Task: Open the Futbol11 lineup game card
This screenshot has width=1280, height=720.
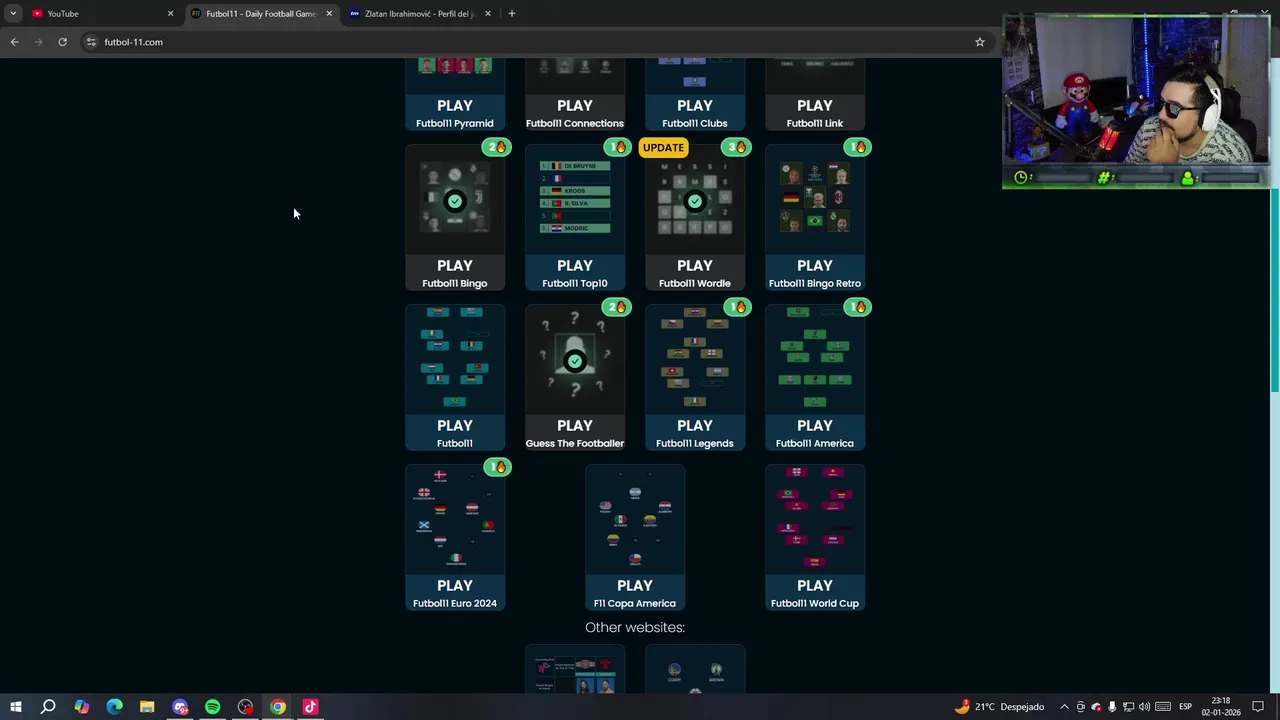Action: pos(455,378)
